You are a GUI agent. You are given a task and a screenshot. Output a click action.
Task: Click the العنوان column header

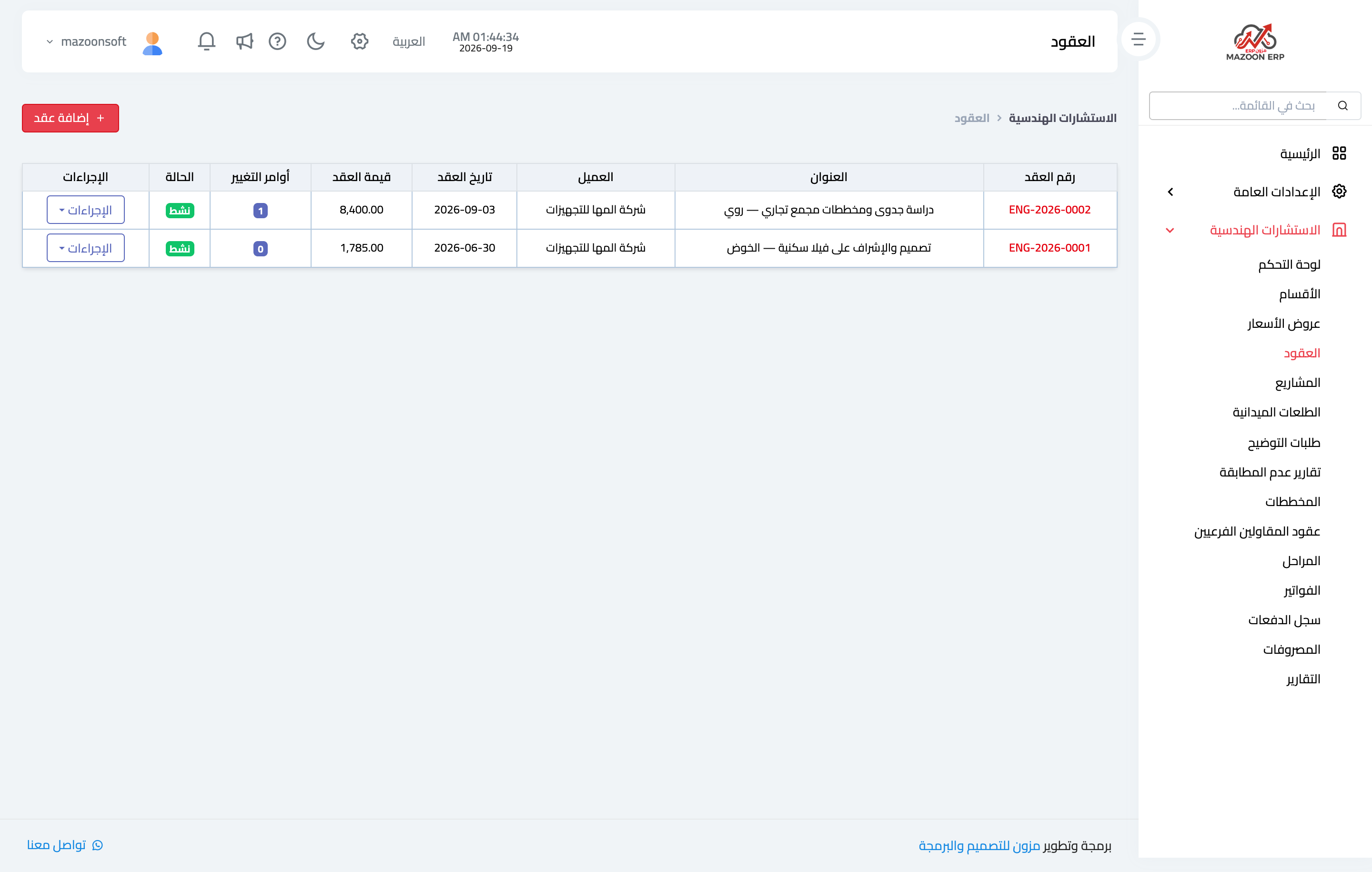829,177
